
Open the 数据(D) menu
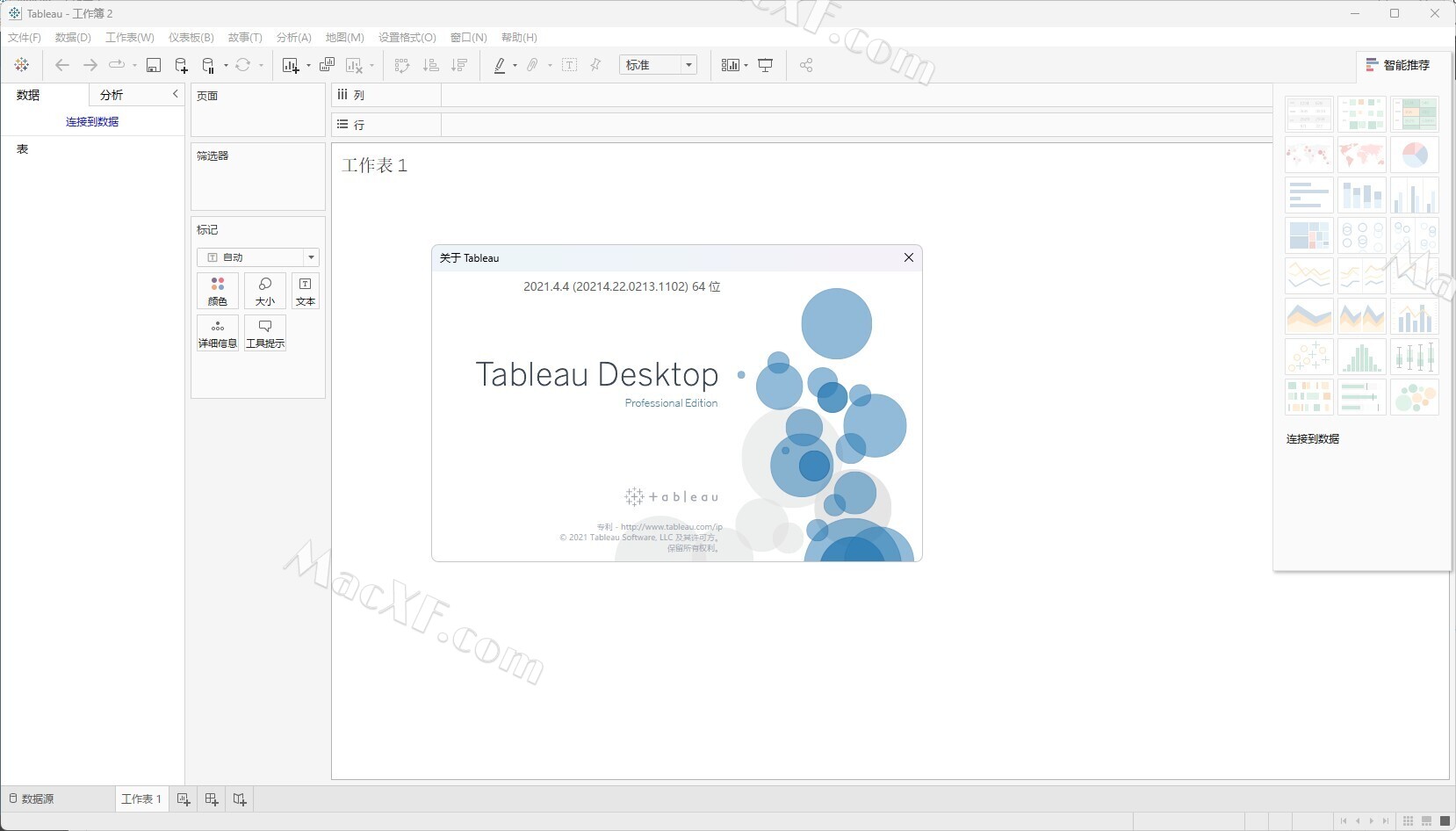(x=73, y=37)
